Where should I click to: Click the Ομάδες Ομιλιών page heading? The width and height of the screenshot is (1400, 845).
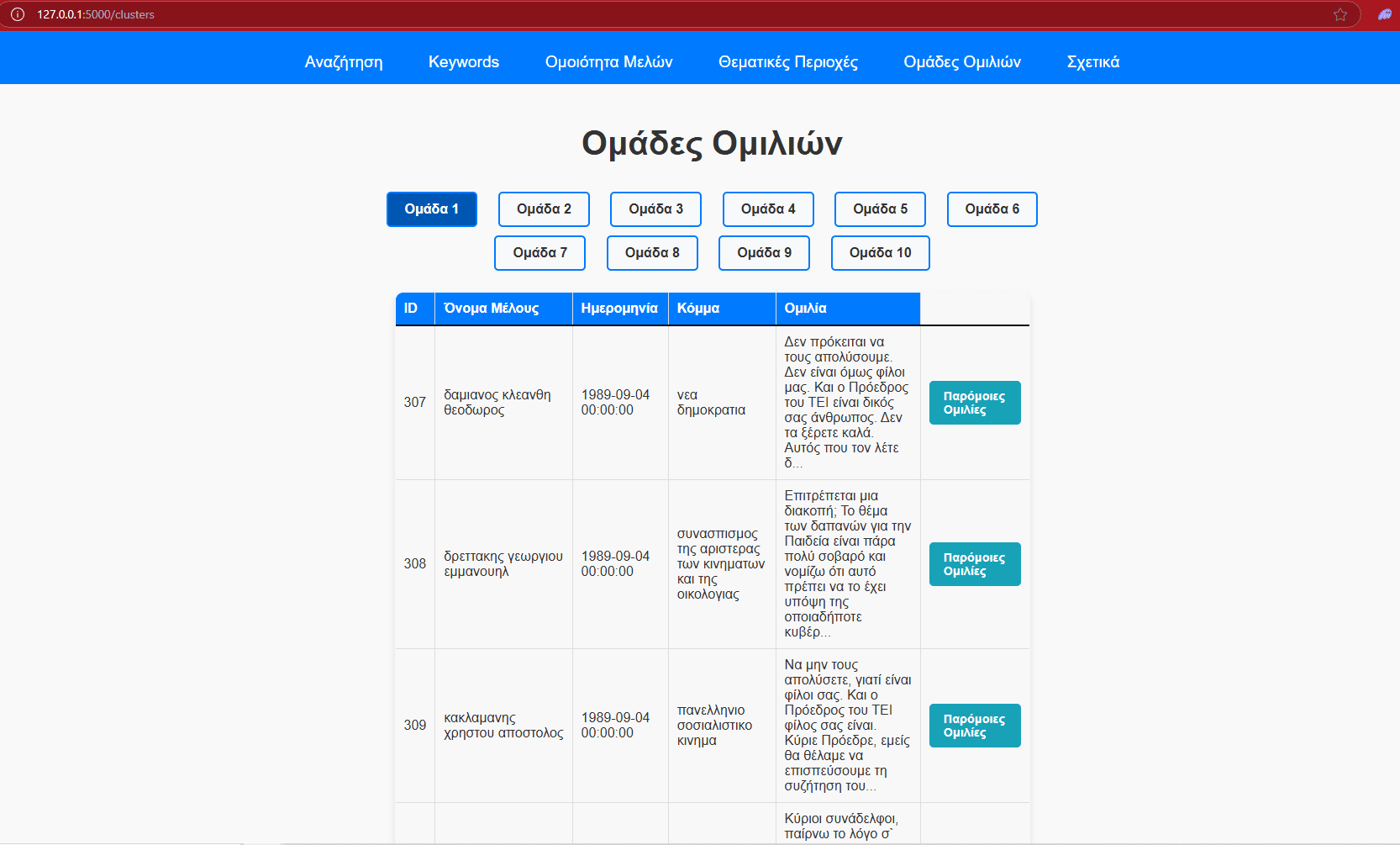(x=712, y=143)
